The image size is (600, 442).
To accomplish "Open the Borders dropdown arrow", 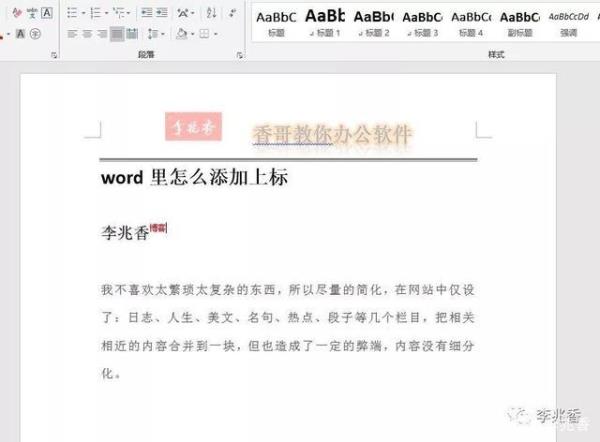I will point(216,34).
